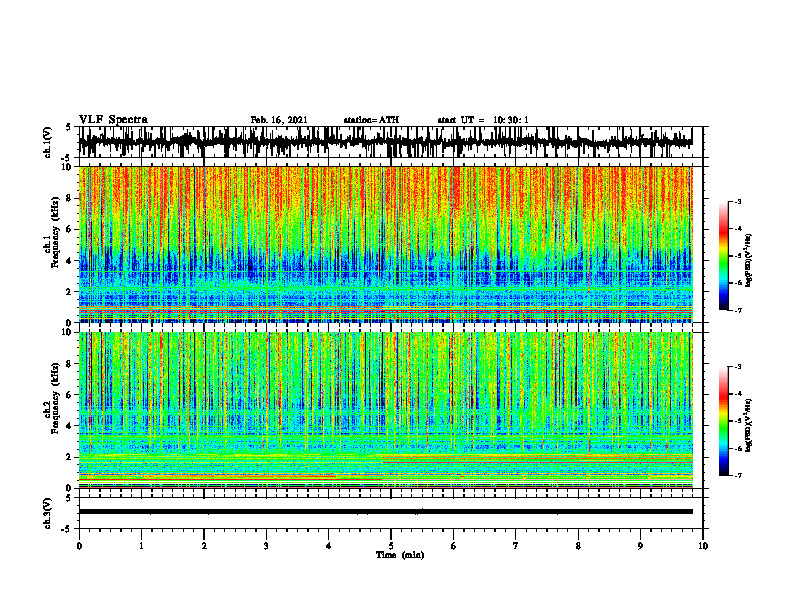The width and height of the screenshot is (792, 612).
Task: Click the "-7" label on ch.1 colorbar
Action: [738, 310]
